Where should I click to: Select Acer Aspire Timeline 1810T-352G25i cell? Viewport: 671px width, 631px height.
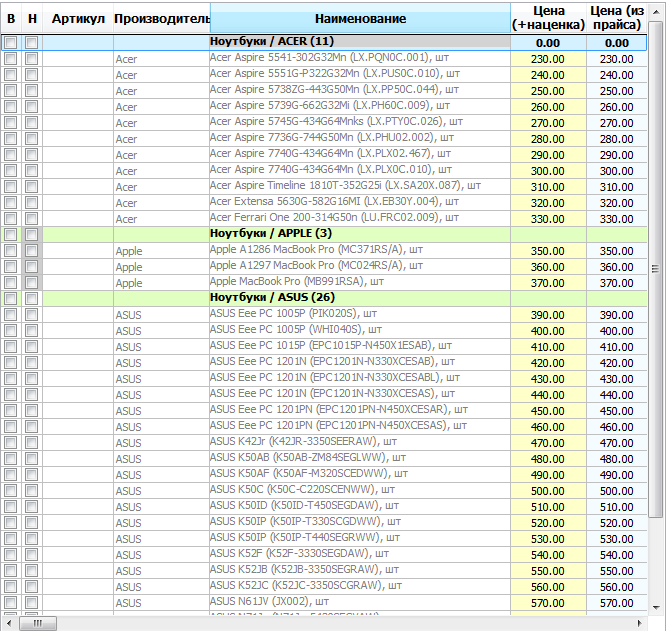tap(360, 187)
